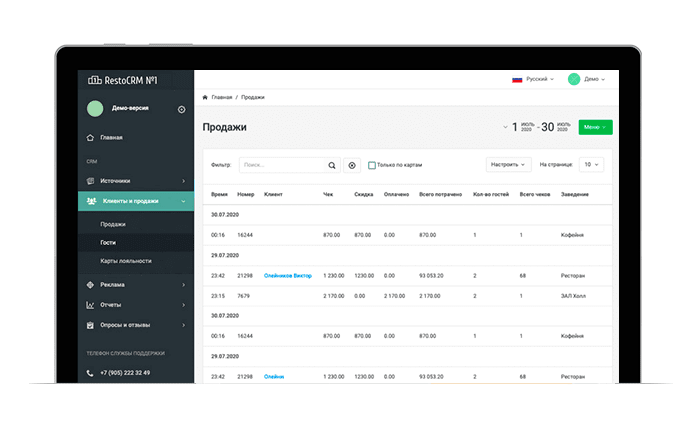The image size is (700, 428).
Task: Open the per-page count dropdown showing 10
Action: 592,164
